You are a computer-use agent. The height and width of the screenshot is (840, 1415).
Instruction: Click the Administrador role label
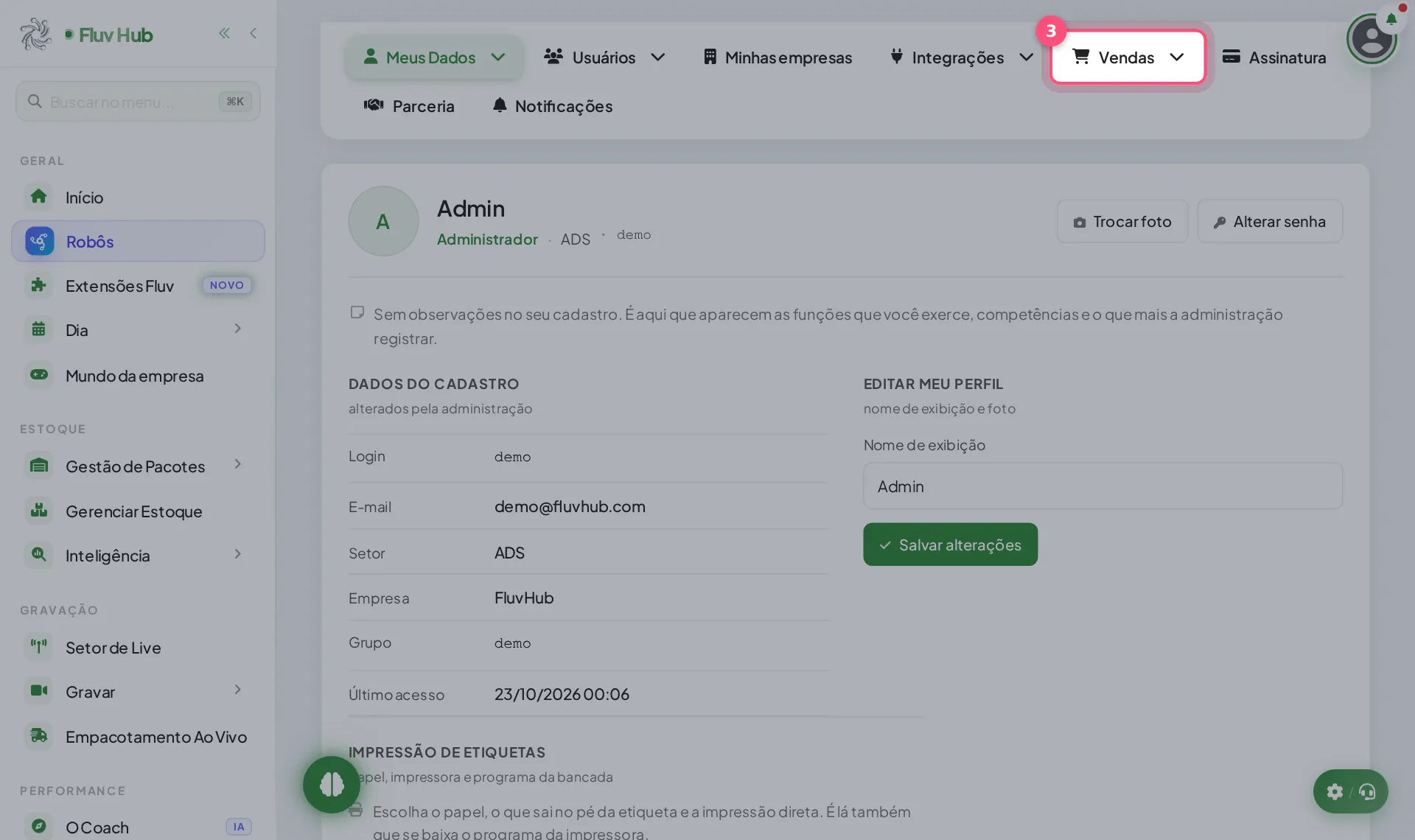point(487,239)
